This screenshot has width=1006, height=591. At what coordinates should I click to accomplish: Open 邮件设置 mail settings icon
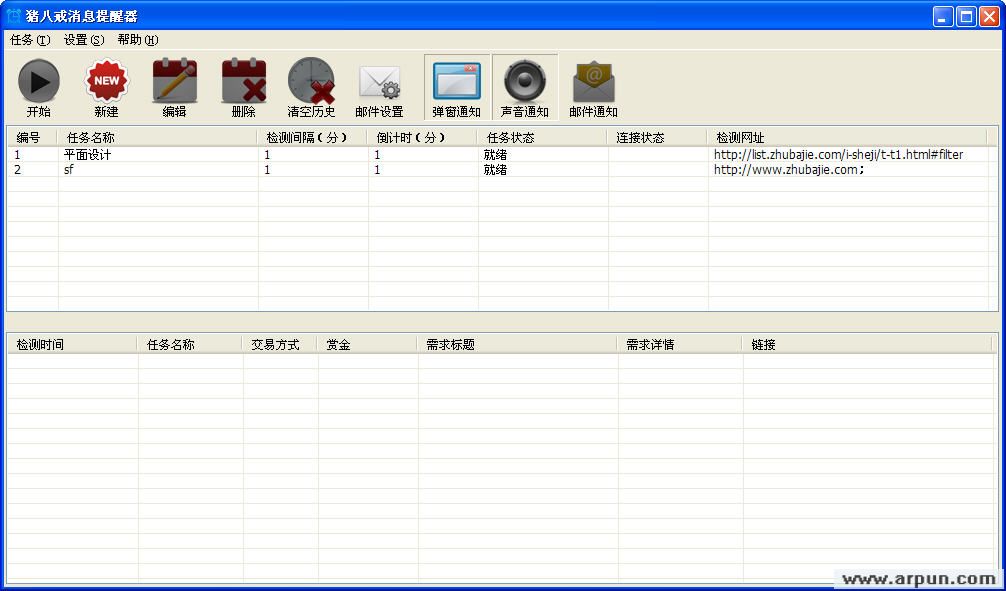pyautogui.click(x=379, y=82)
